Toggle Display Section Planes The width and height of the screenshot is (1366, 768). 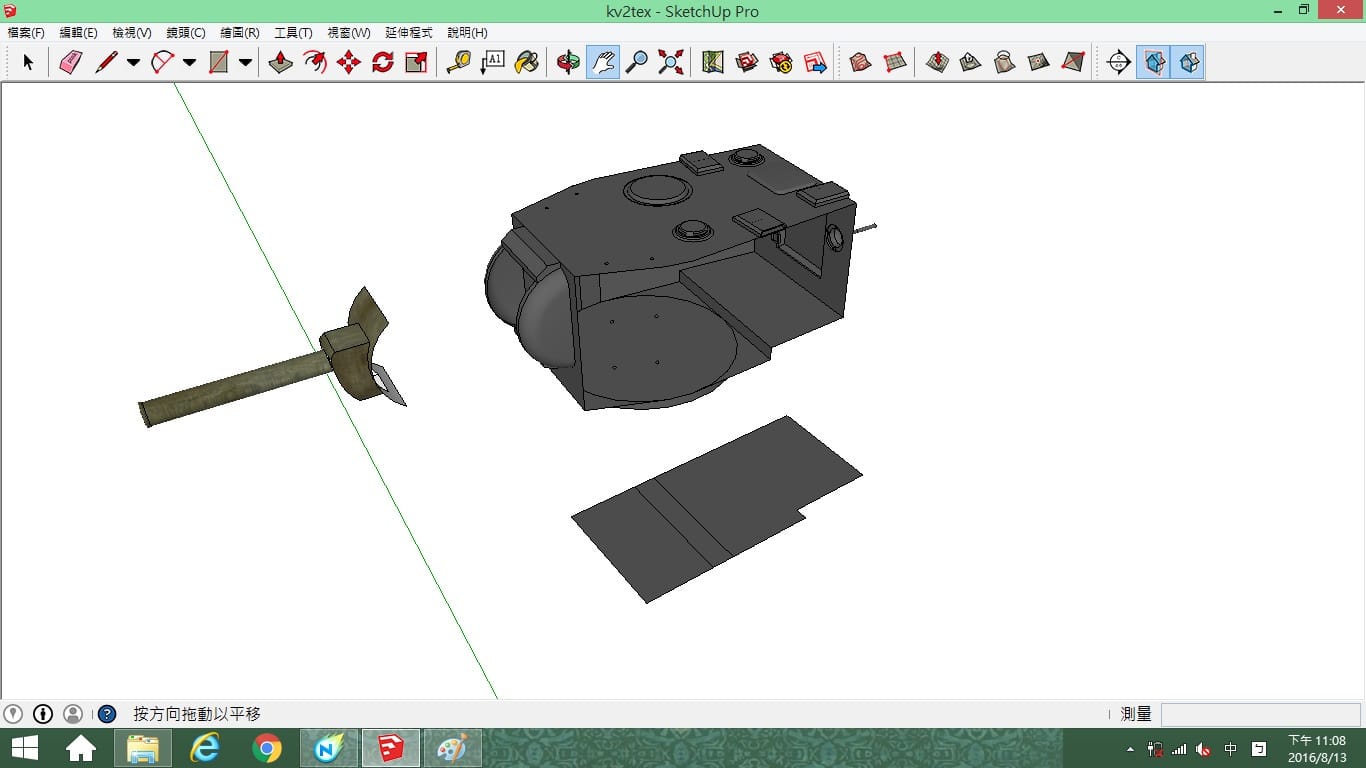coord(1154,62)
